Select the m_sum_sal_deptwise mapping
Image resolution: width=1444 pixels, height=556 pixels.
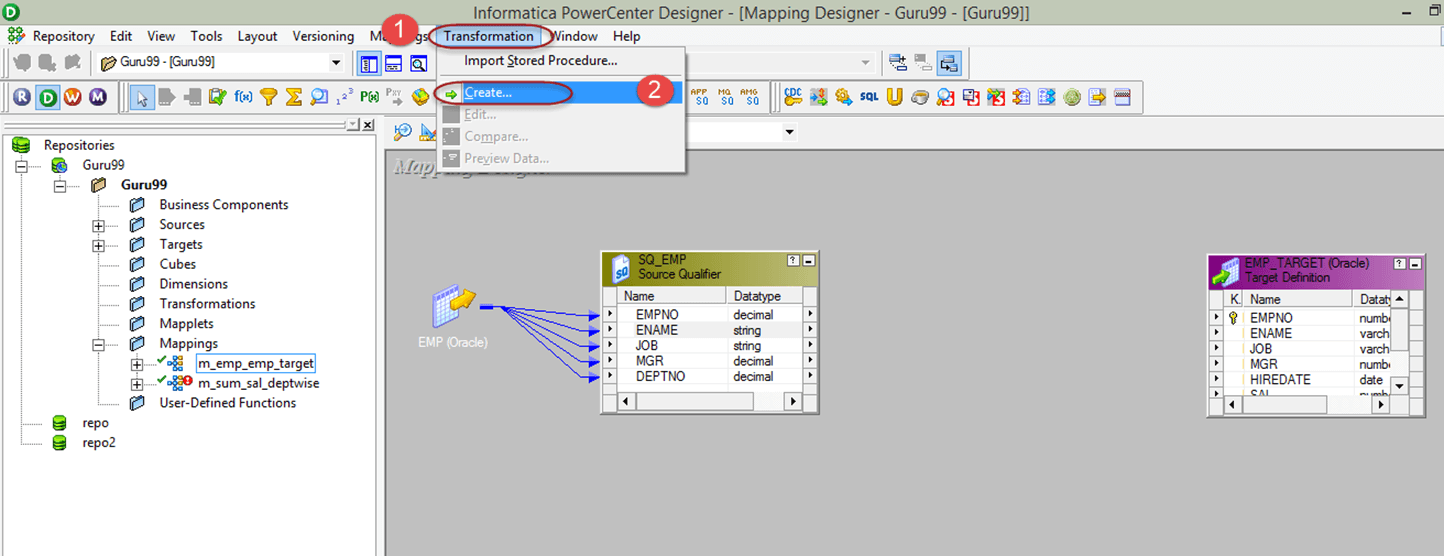pos(258,383)
